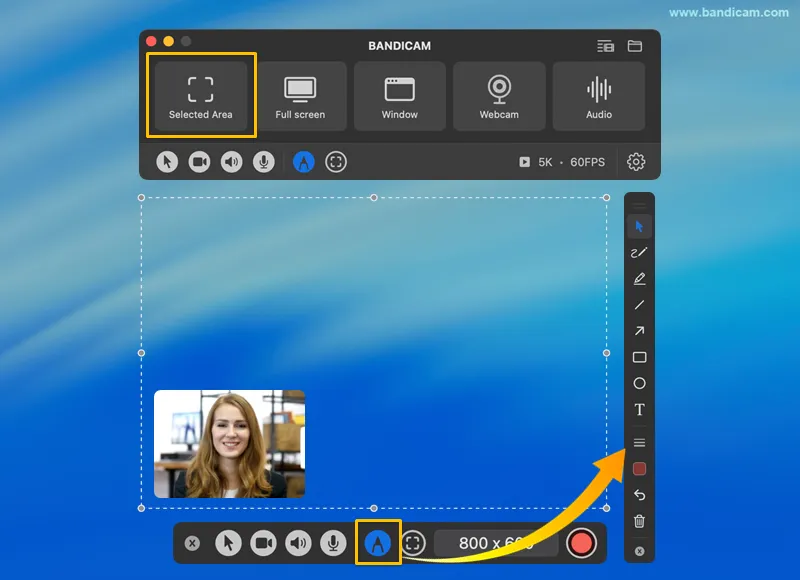
Task: Click the red close button of Bandicam
Action: tap(151, 41)
